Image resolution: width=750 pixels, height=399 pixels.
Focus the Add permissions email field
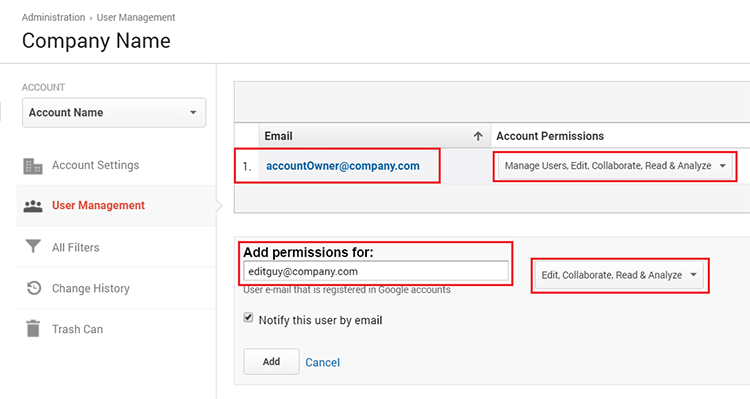375,271
